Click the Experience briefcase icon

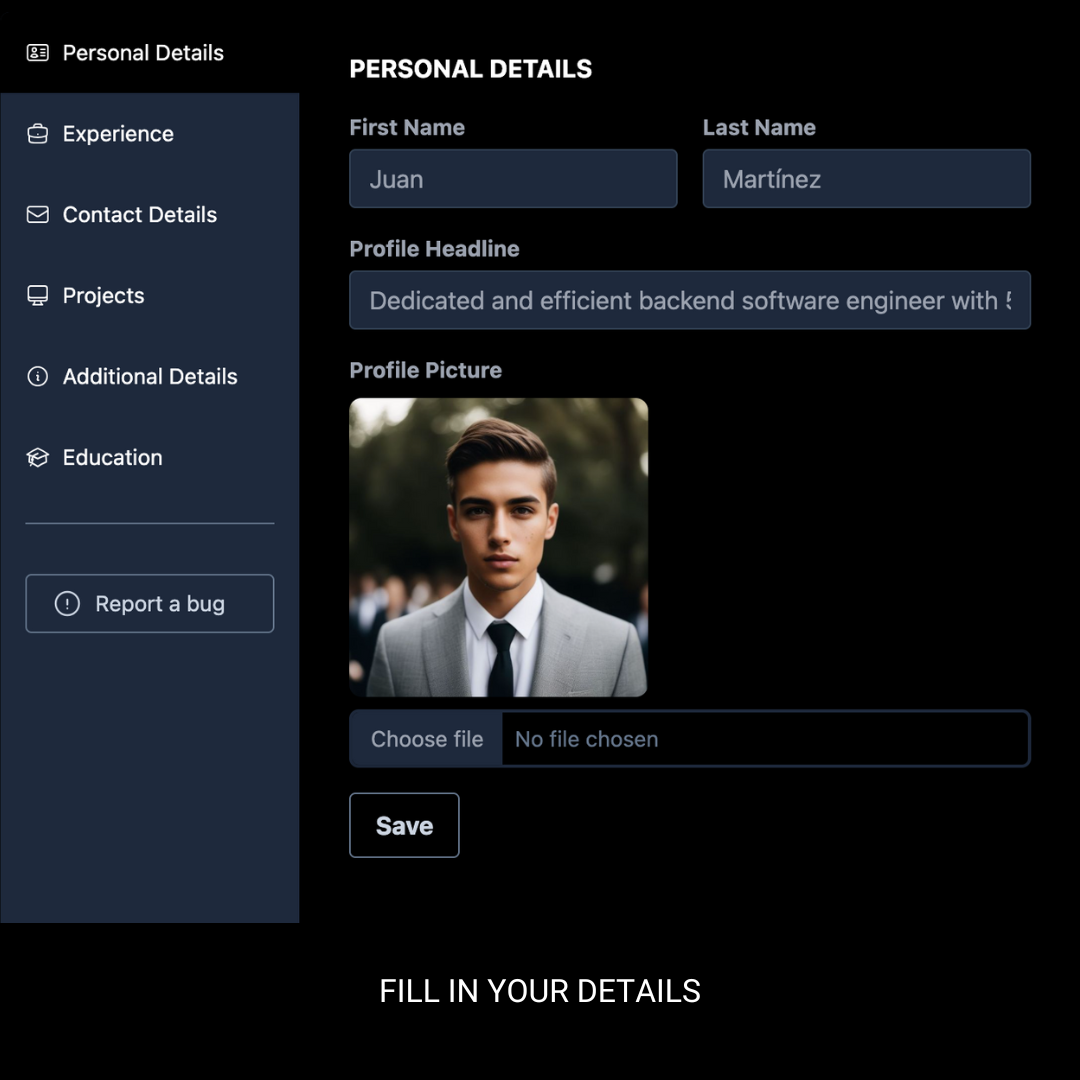37,134
